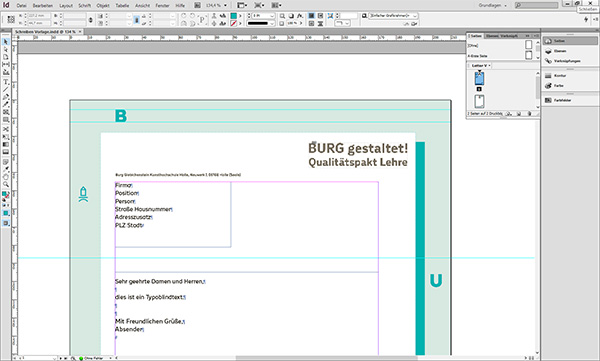600x361 pixels.
Task: Click the X position input field
Action: [39, 16]
